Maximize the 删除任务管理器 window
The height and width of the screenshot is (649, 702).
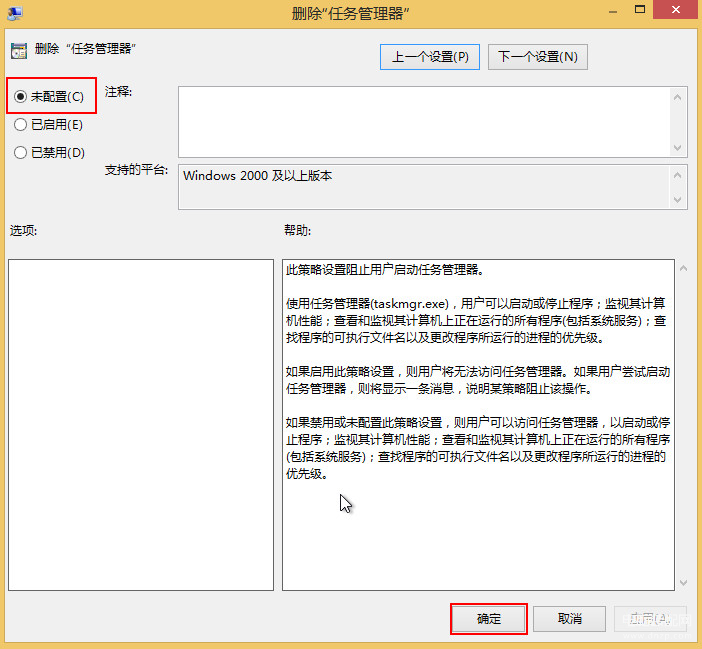tap(640, 9)
